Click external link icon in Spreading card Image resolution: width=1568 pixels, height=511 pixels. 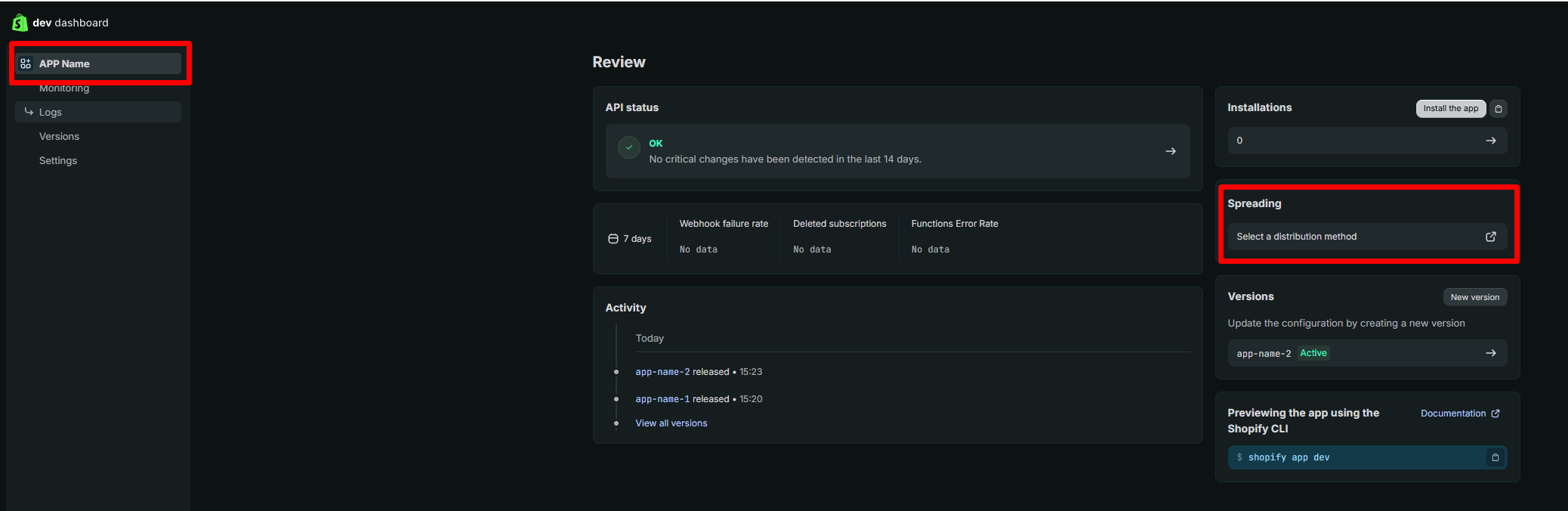pos(1491,237)
